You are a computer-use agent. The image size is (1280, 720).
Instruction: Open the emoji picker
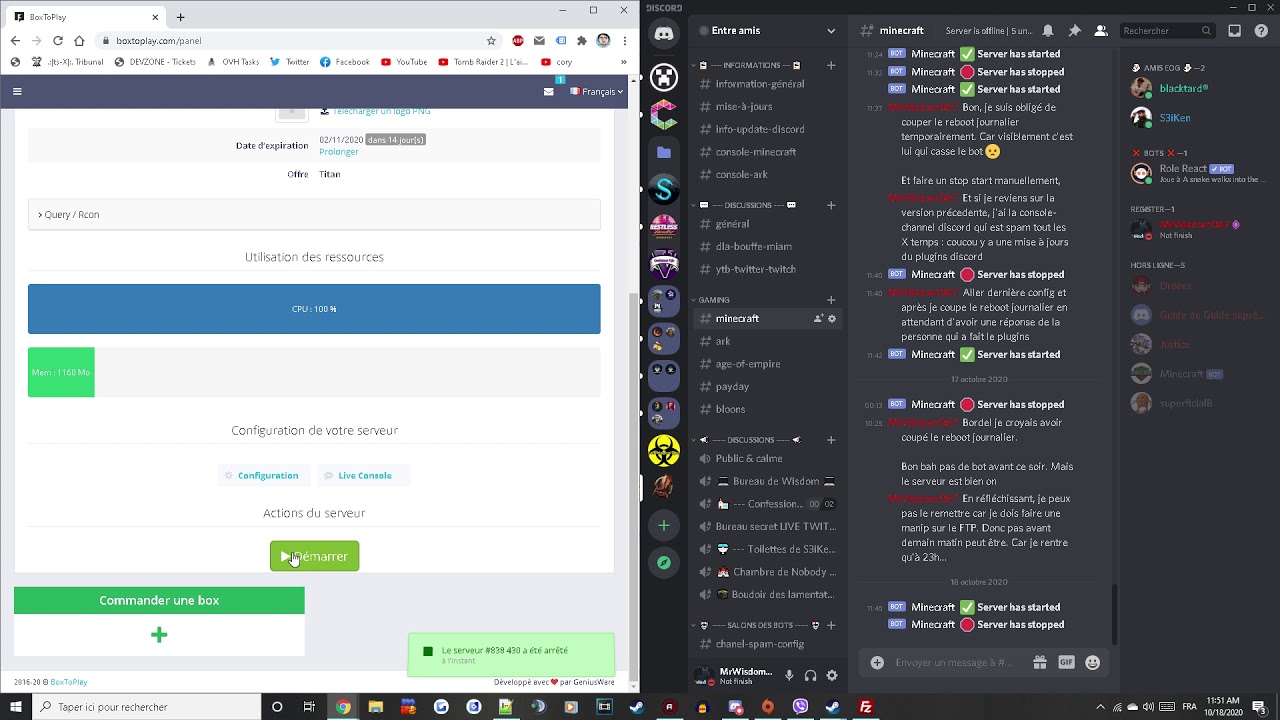pyautogui.click(x=1092, y=662)
